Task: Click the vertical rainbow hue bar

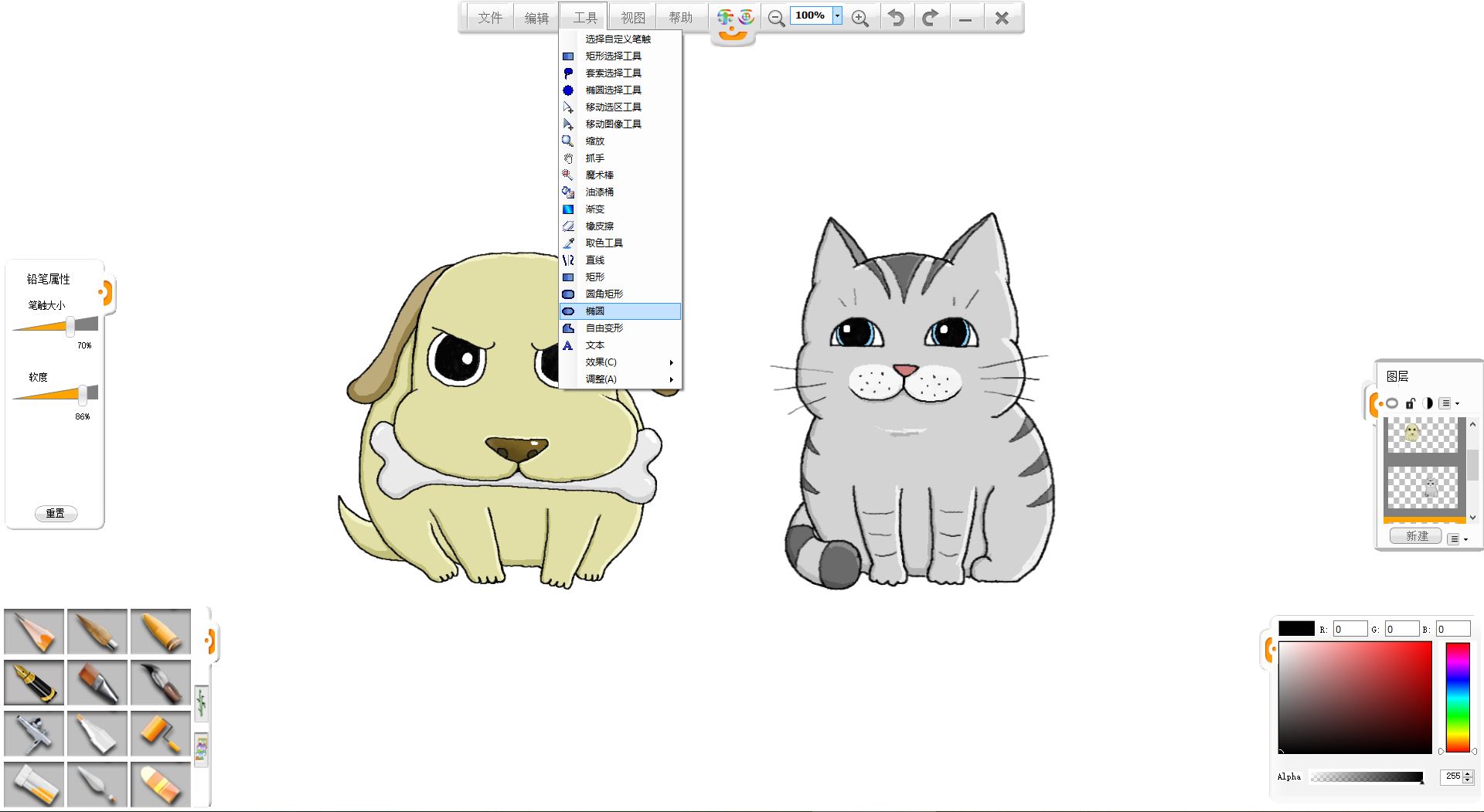Action: pyautogui.click(x=1457, y=697)
